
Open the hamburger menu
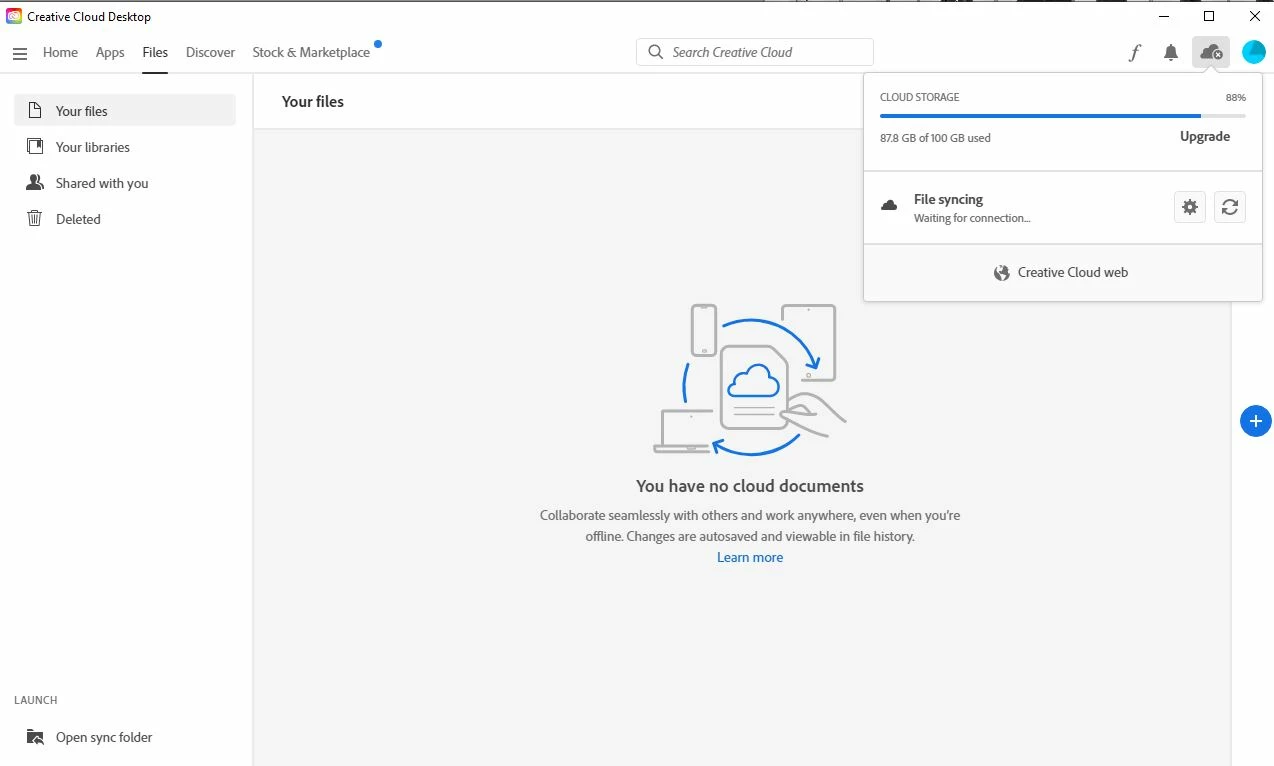(x=20, y=53)
